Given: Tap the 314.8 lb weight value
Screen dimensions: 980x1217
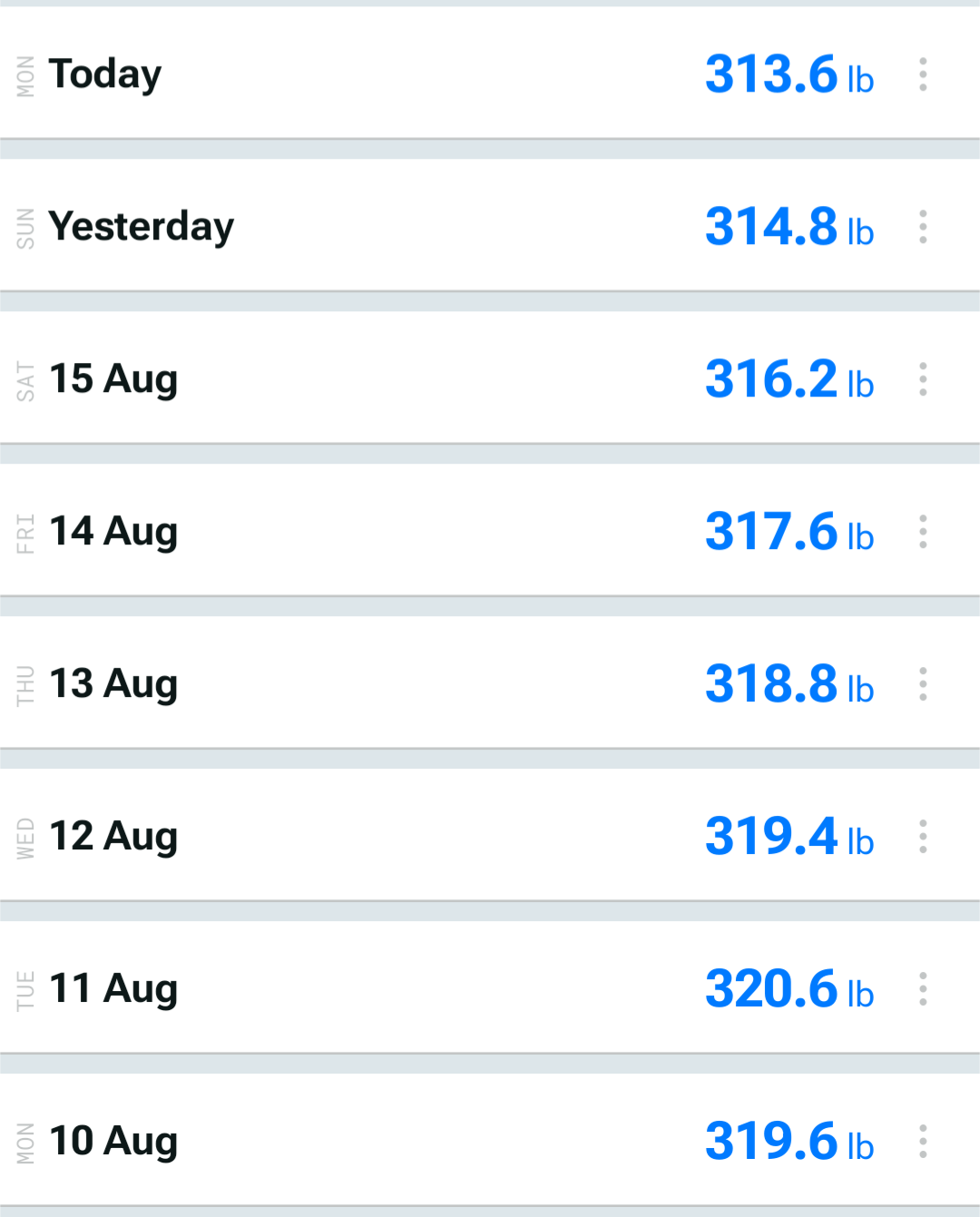Looking at the screenshot, I should (x=789, y=227).
